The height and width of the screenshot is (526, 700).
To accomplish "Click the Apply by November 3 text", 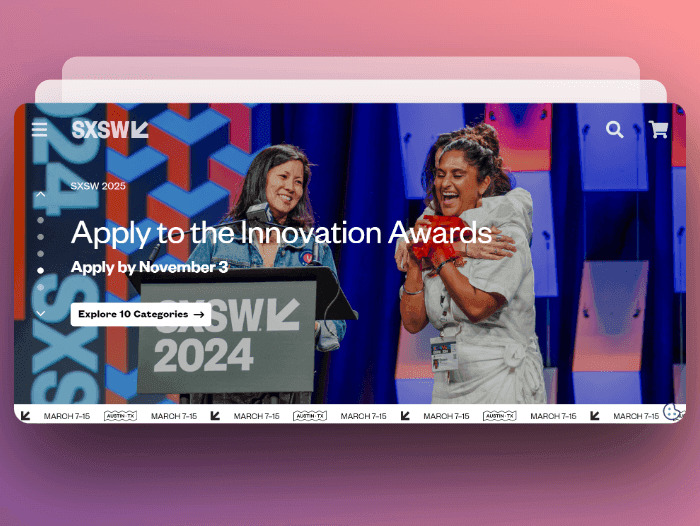I will click(x=150, y=267).
